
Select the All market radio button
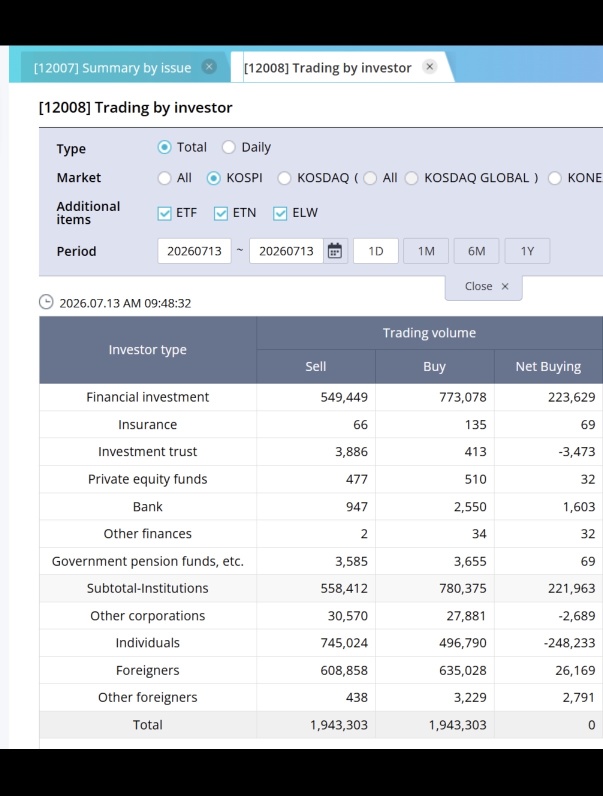164,178
